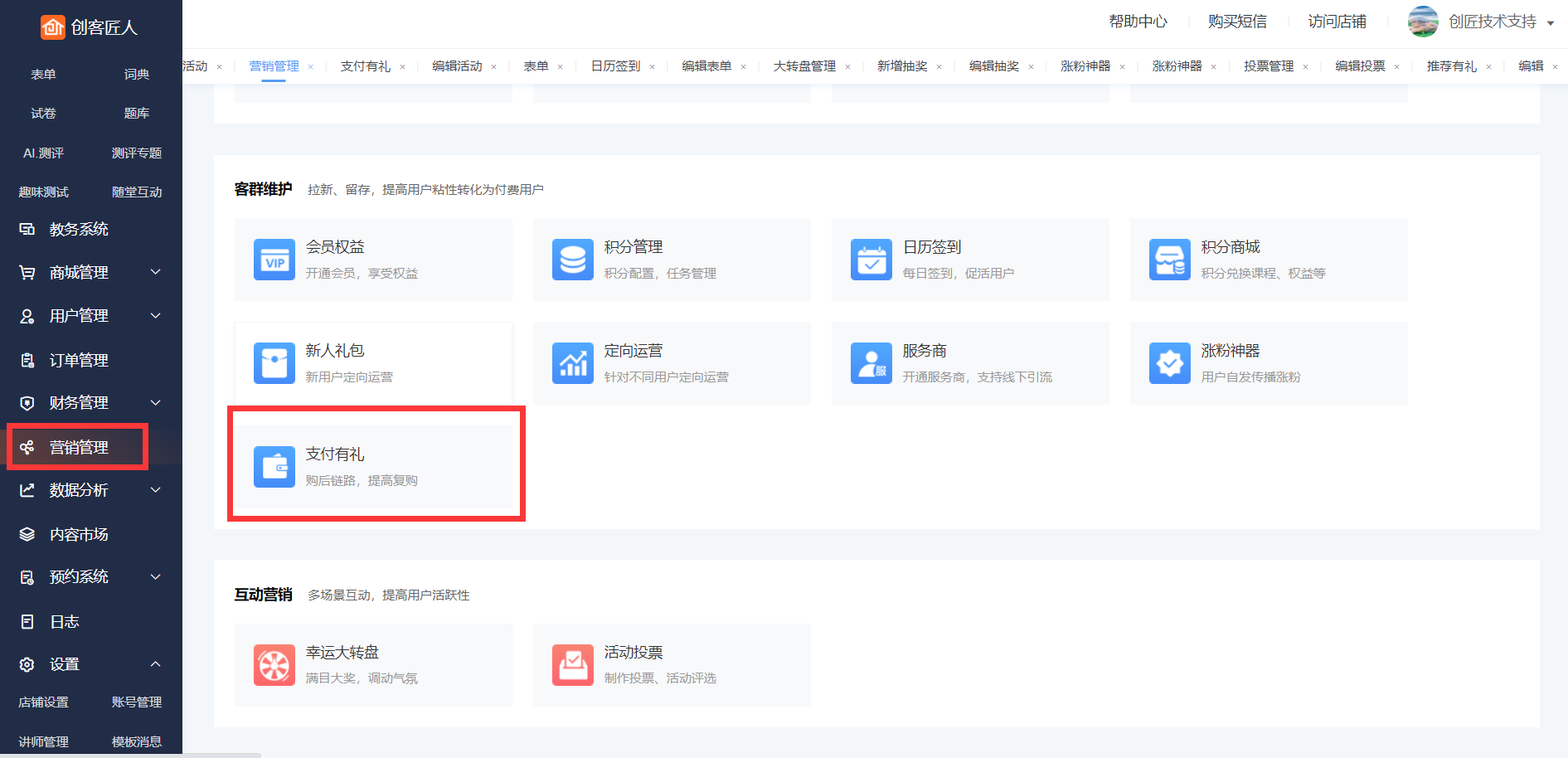
Task: Click the 定向运营 chart icon
Action: pos(573,364)
